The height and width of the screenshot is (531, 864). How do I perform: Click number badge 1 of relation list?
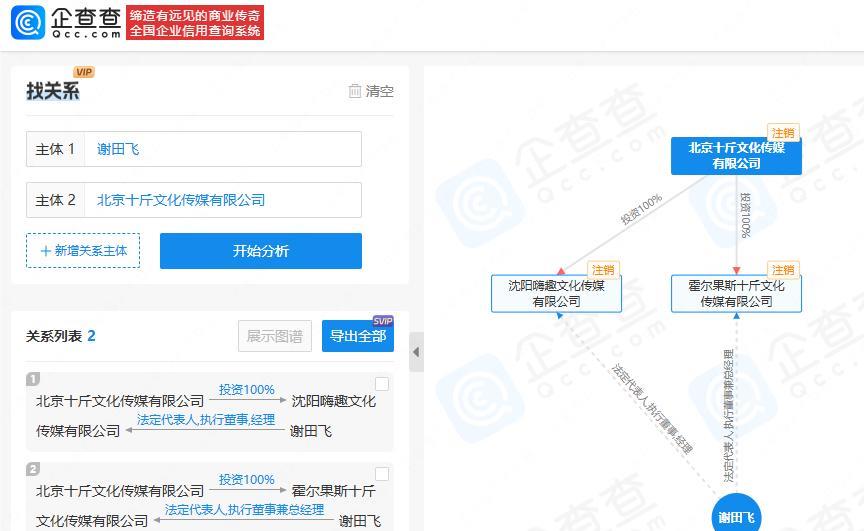coord(33,379)
